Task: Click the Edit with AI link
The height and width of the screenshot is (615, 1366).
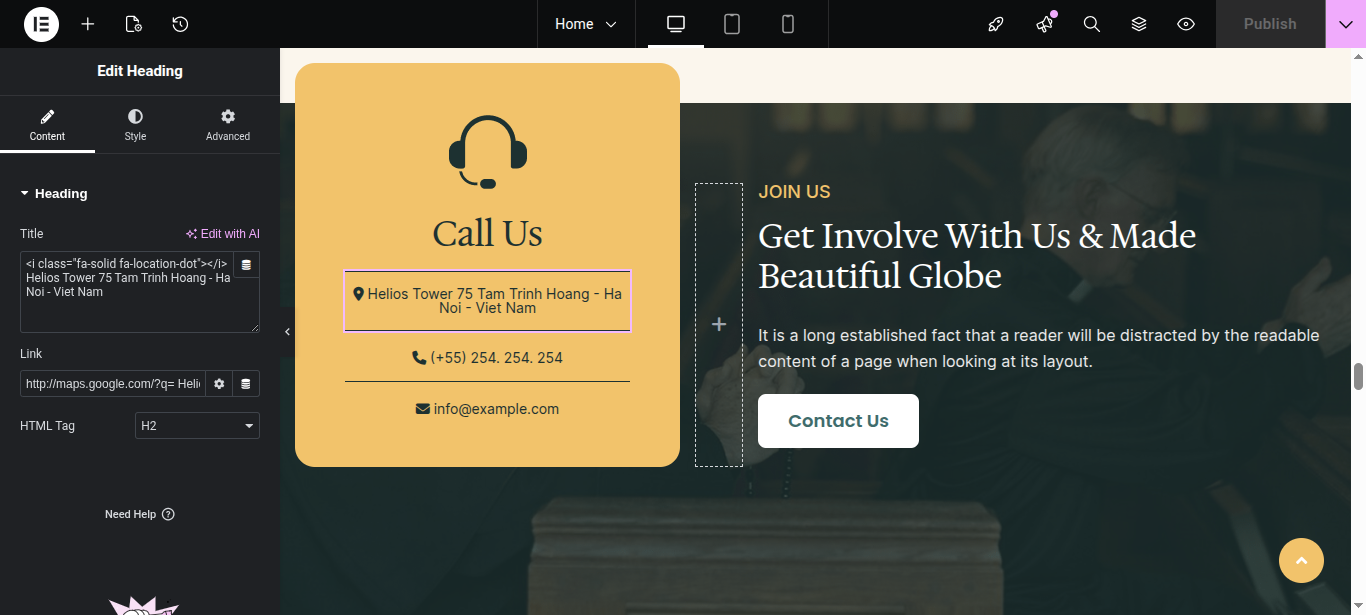Action: click(223, 234)
